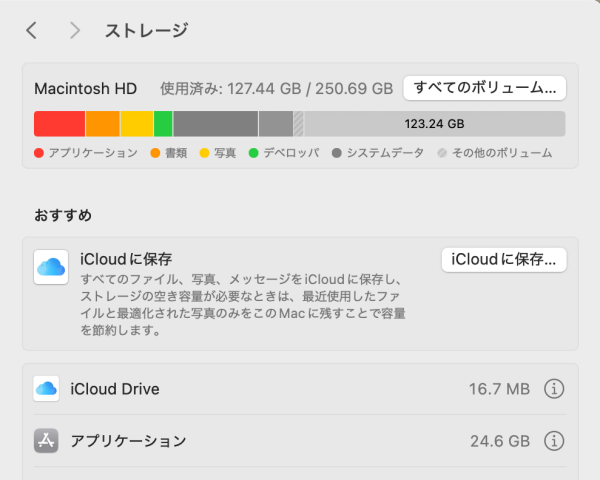Go forward with the right chevron
Screen dimensions: 600x480
pos(75,31)
